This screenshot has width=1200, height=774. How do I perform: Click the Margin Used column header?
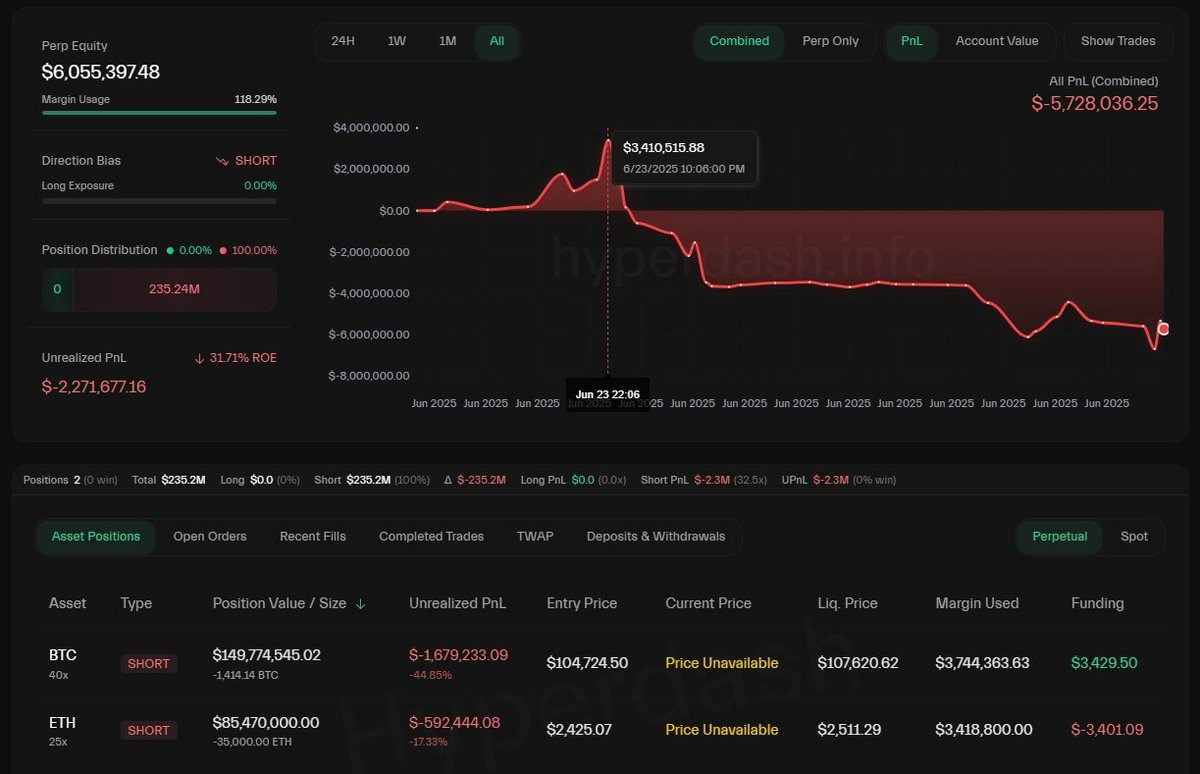tap(977, 603)
